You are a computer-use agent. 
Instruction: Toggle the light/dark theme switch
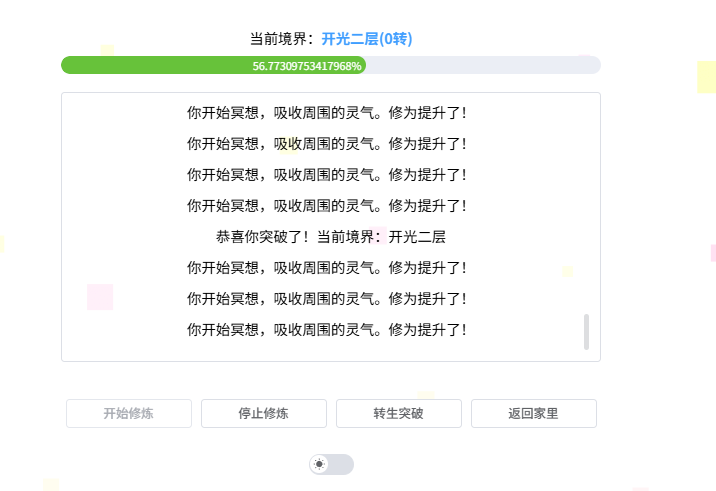coord(332,464)
